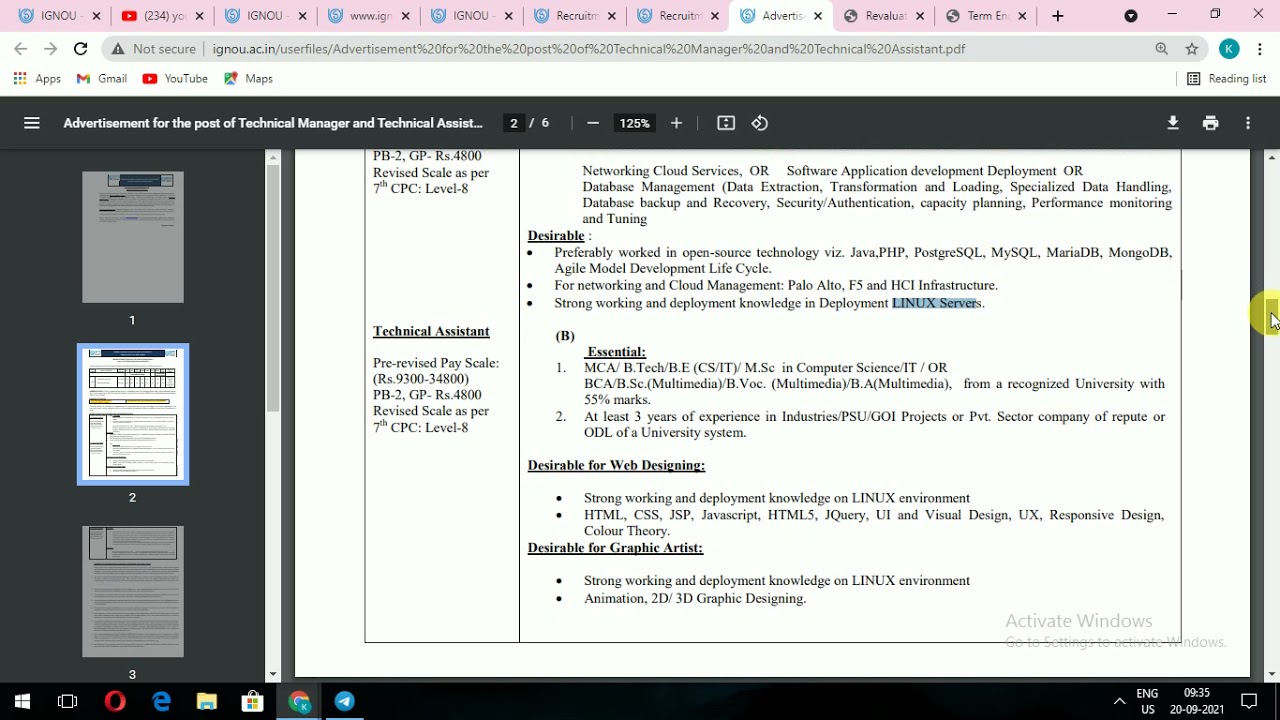Open the Chrome three-dot menu
Viewport: 1280px width, 720px height.
[x=1259, y=49]
